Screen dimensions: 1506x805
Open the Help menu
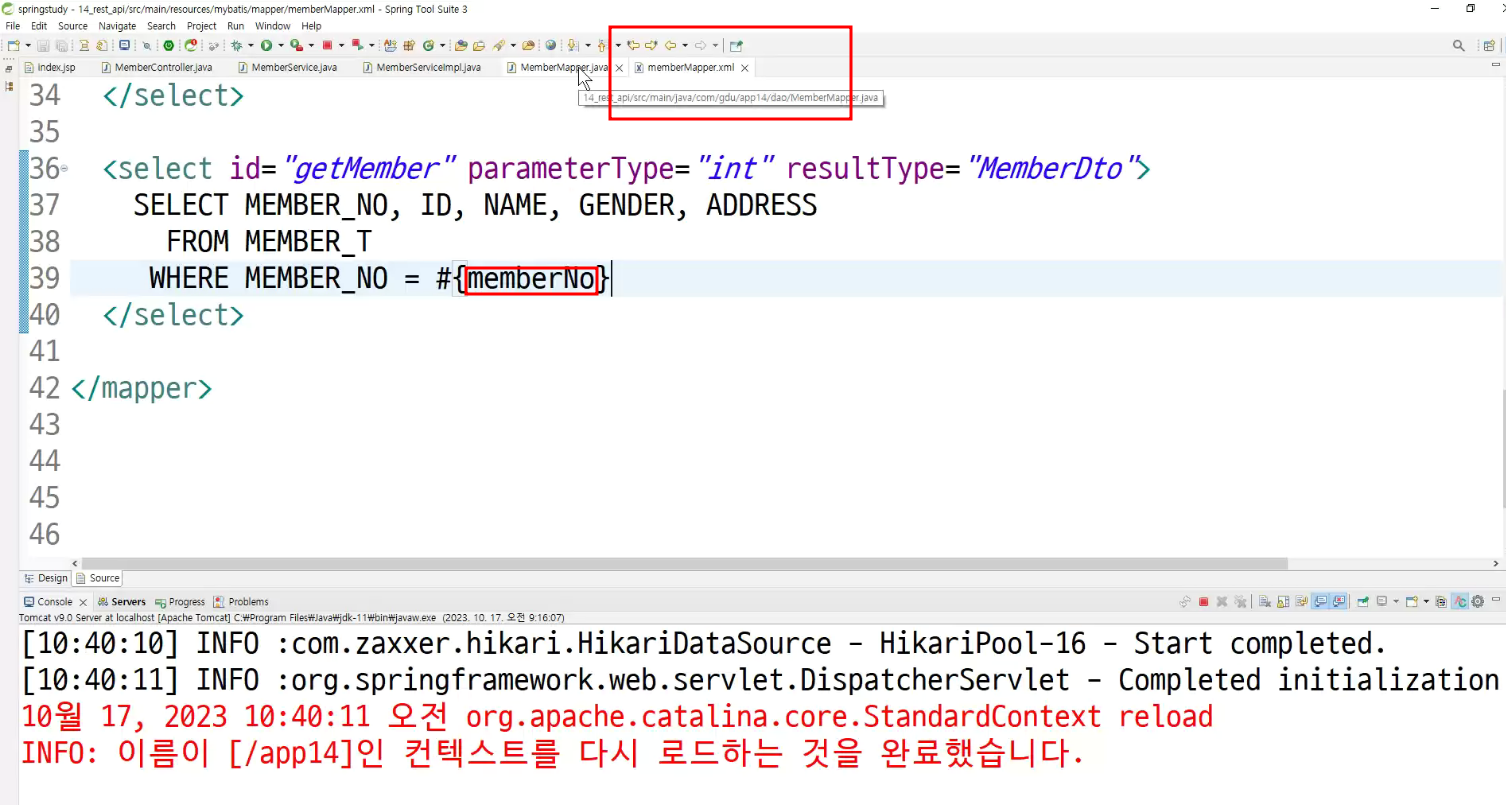pos(312,26)
